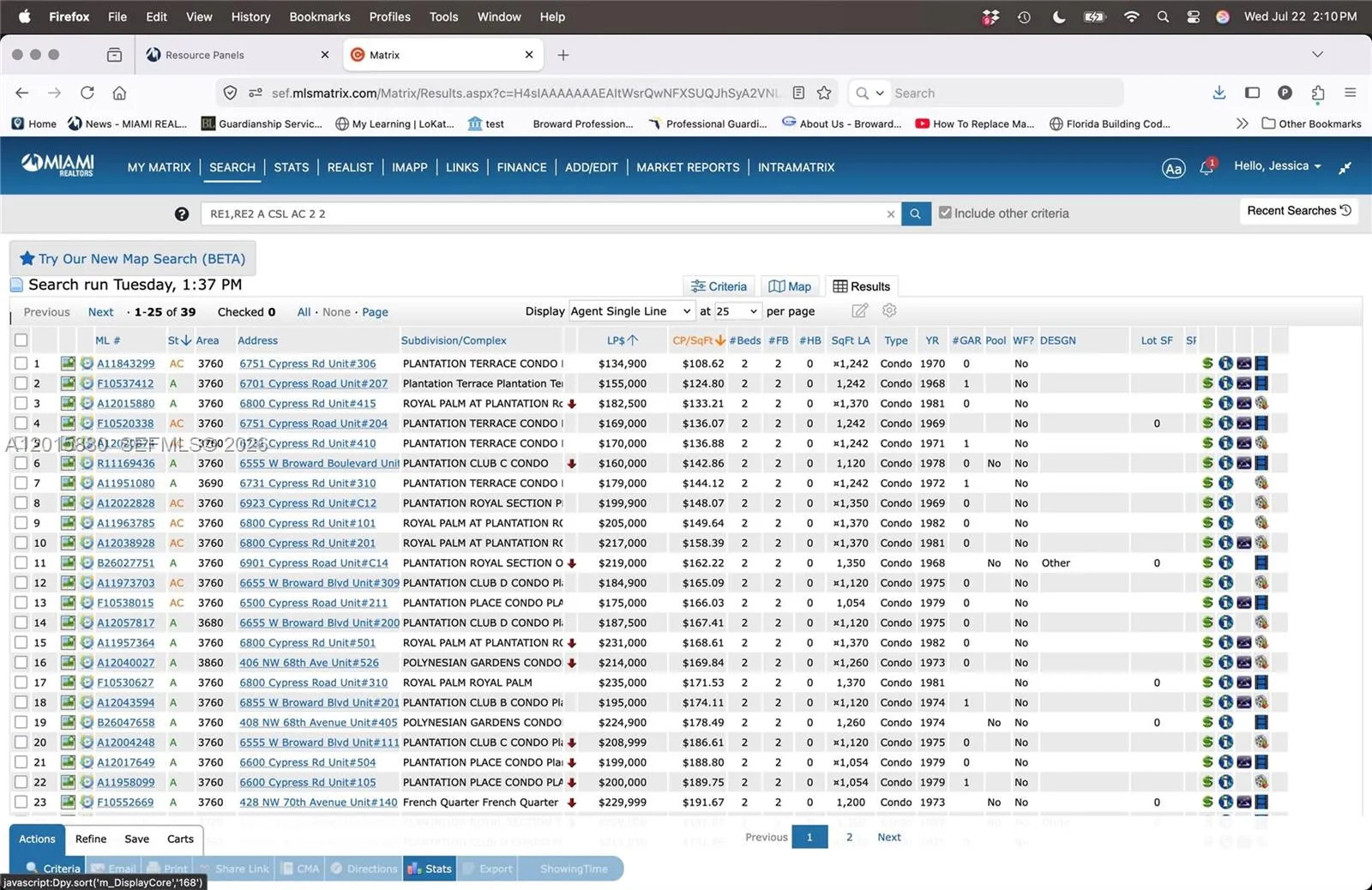Select the checkbox for row 12
Screen dimensions: 1372x890
click(x=21, y=583)
